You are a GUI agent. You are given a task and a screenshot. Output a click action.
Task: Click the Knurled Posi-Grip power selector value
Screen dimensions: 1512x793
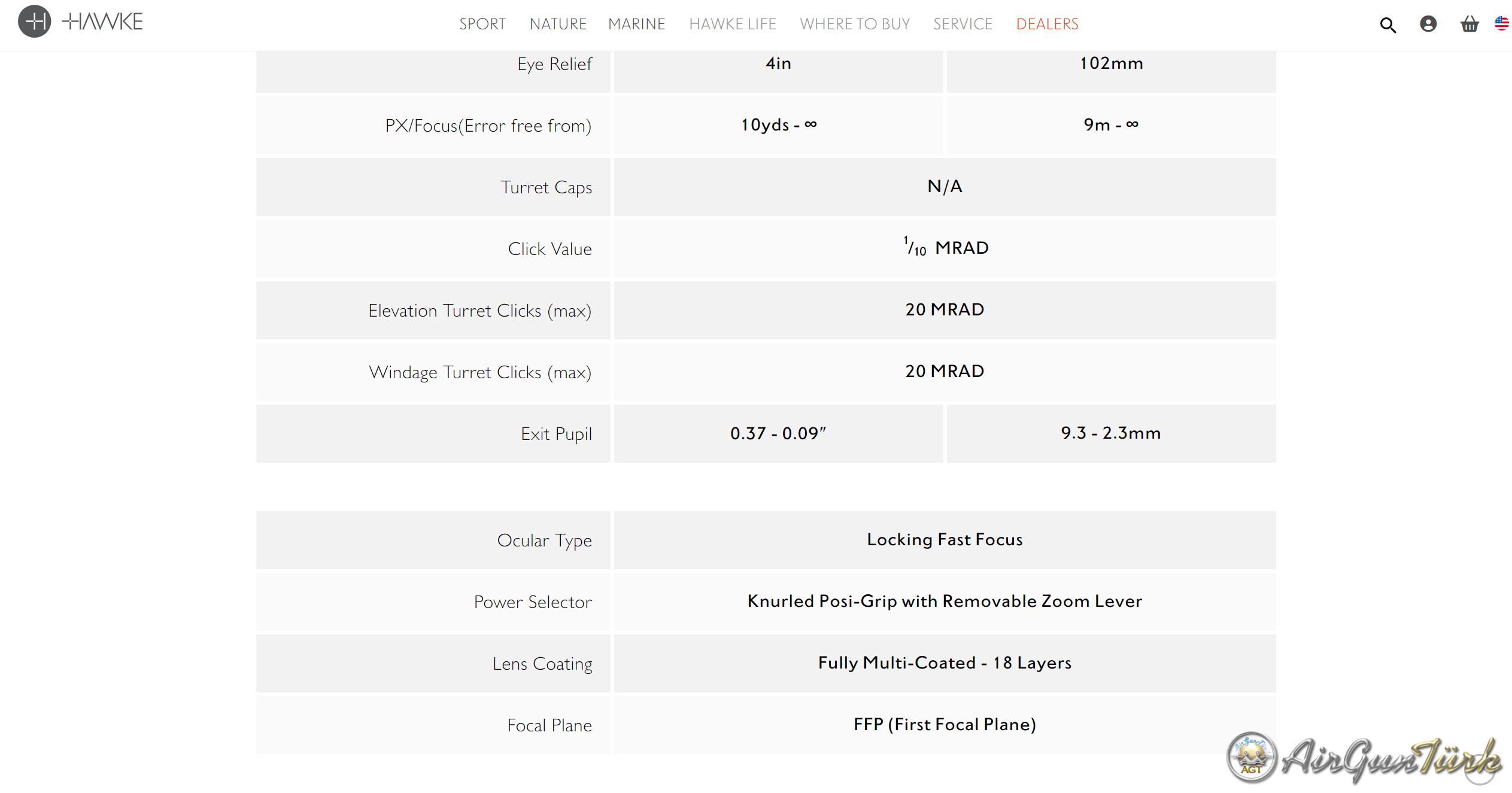pyautogui.click(x=945, y=601)
